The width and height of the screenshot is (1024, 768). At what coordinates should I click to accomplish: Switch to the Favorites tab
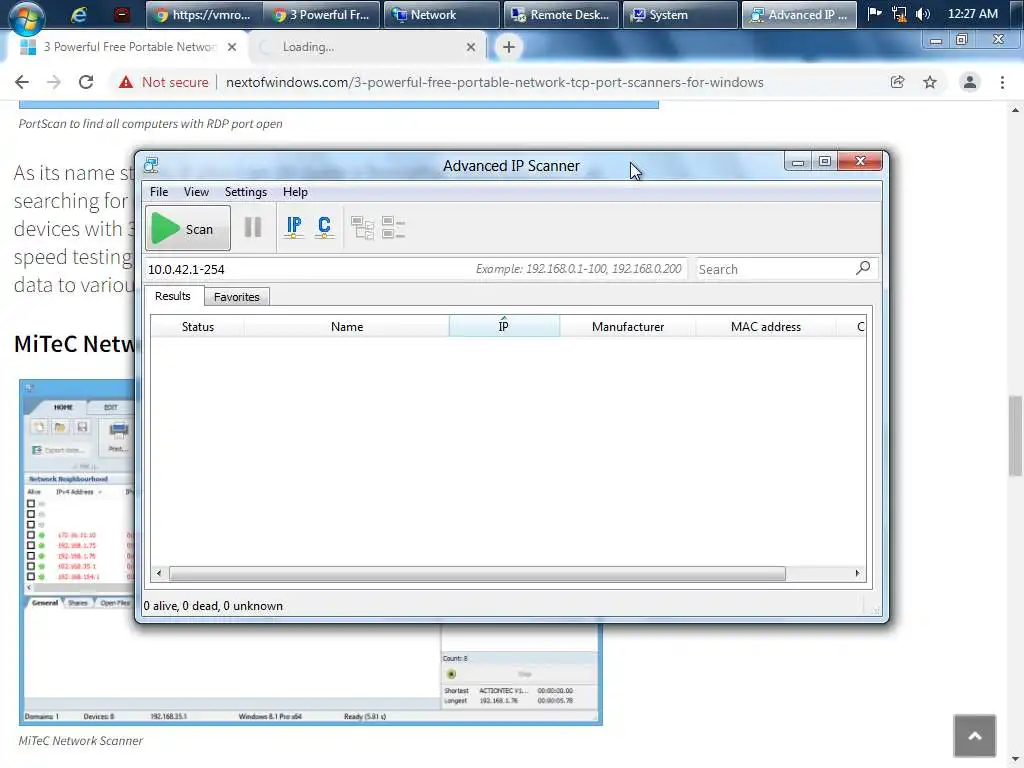236,297
